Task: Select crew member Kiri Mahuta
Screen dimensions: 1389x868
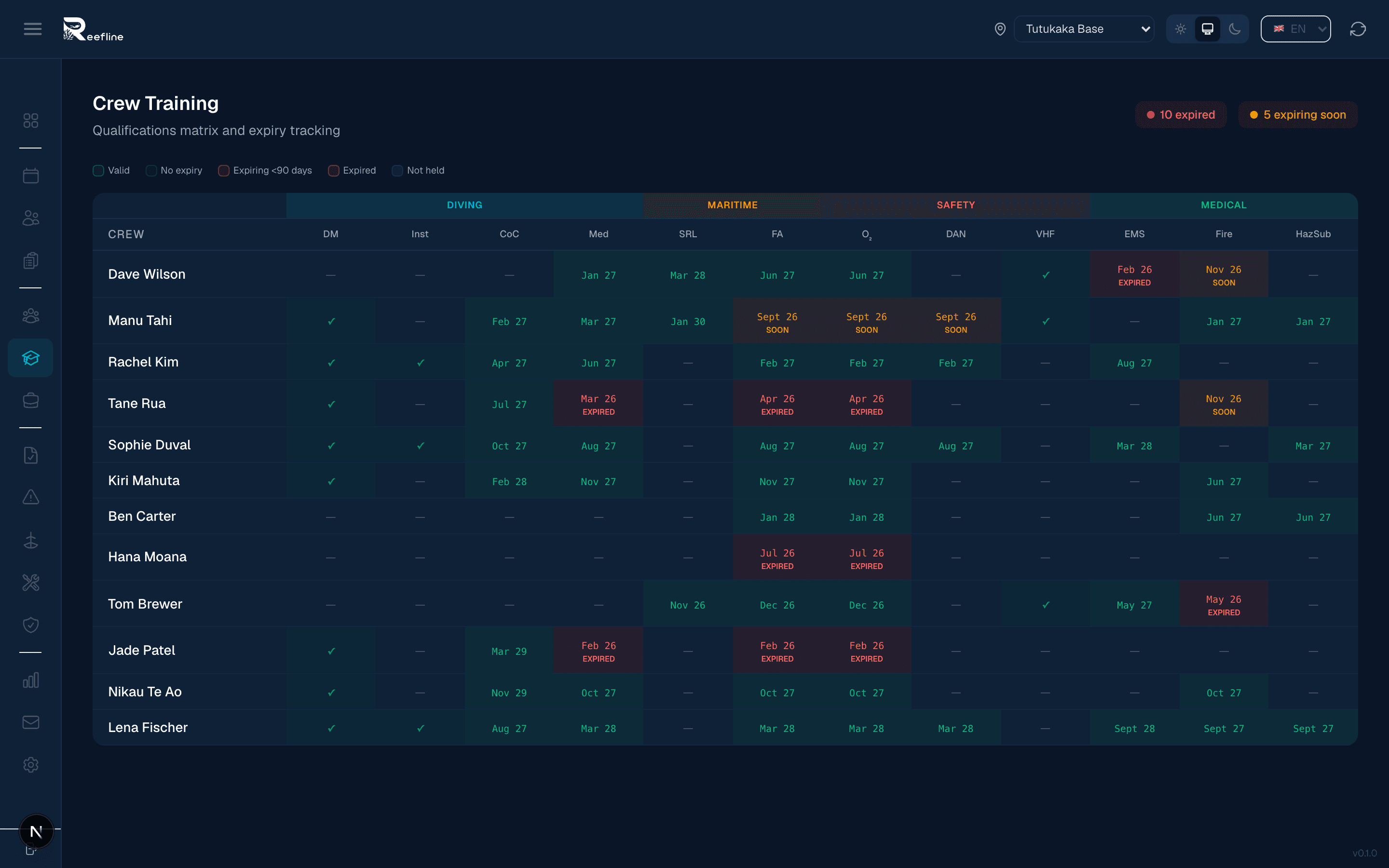Action: (x=144, y=481)
